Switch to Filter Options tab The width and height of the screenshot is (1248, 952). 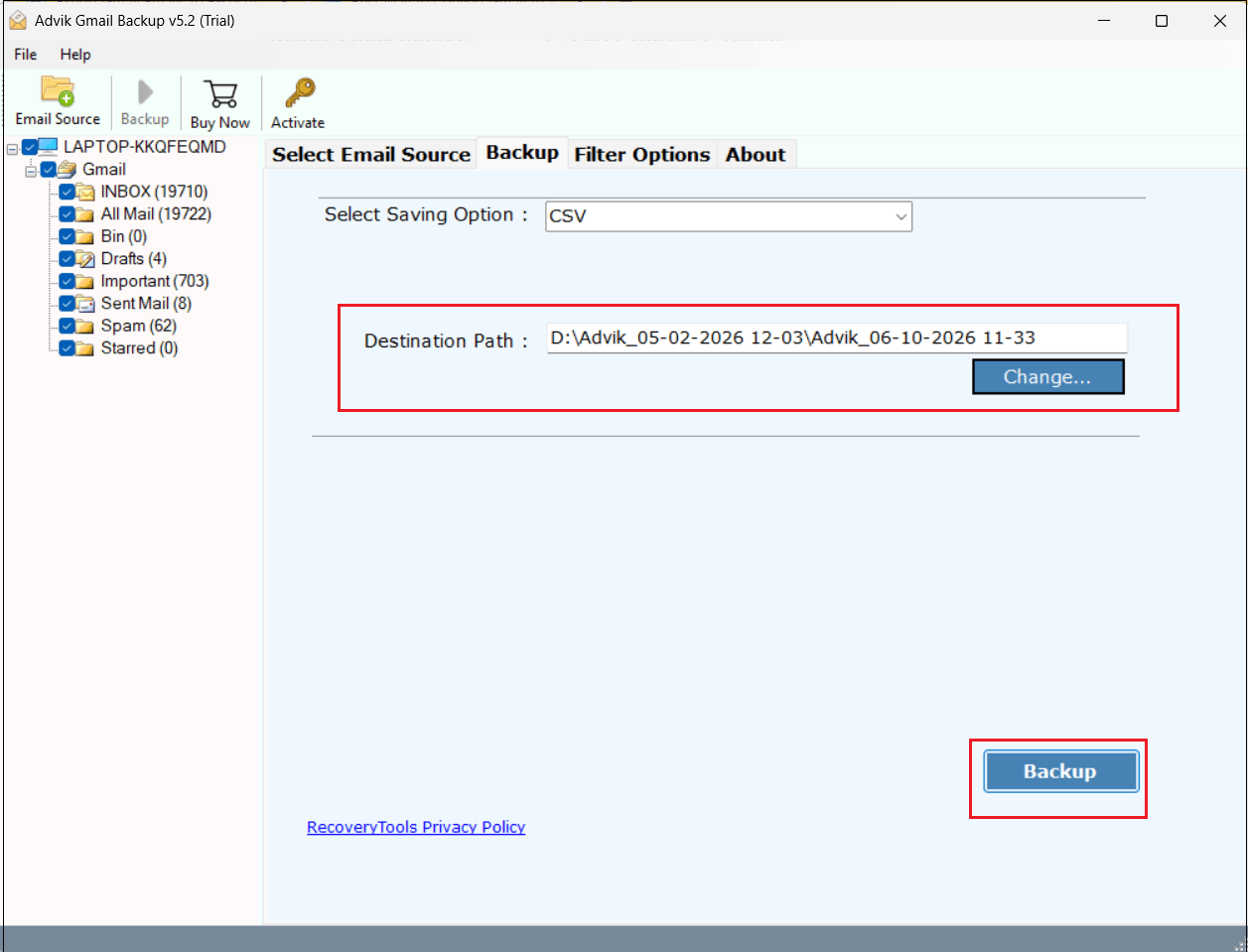tap(642, 155)
